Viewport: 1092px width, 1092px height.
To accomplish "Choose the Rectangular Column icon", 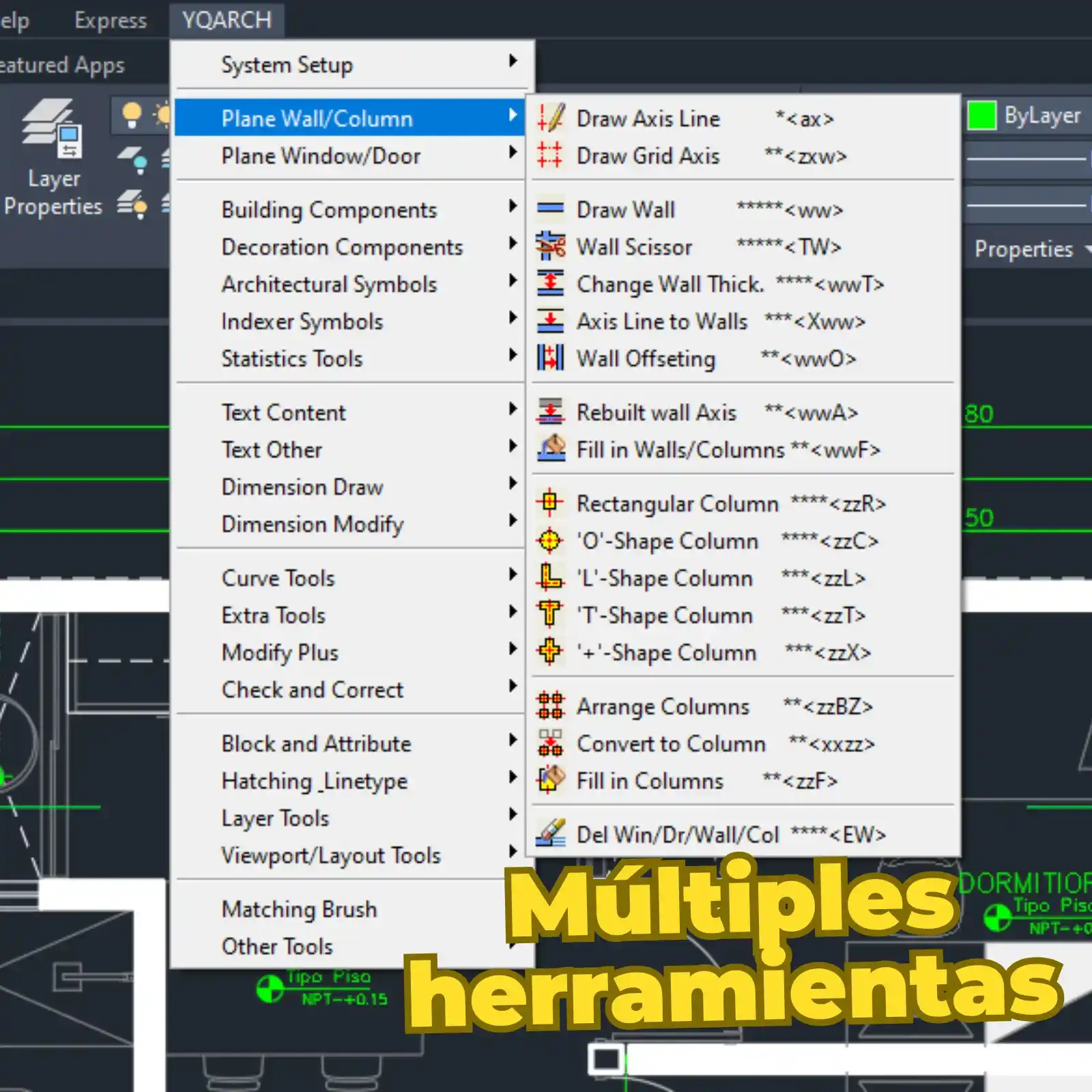I will tap(550, 503).
